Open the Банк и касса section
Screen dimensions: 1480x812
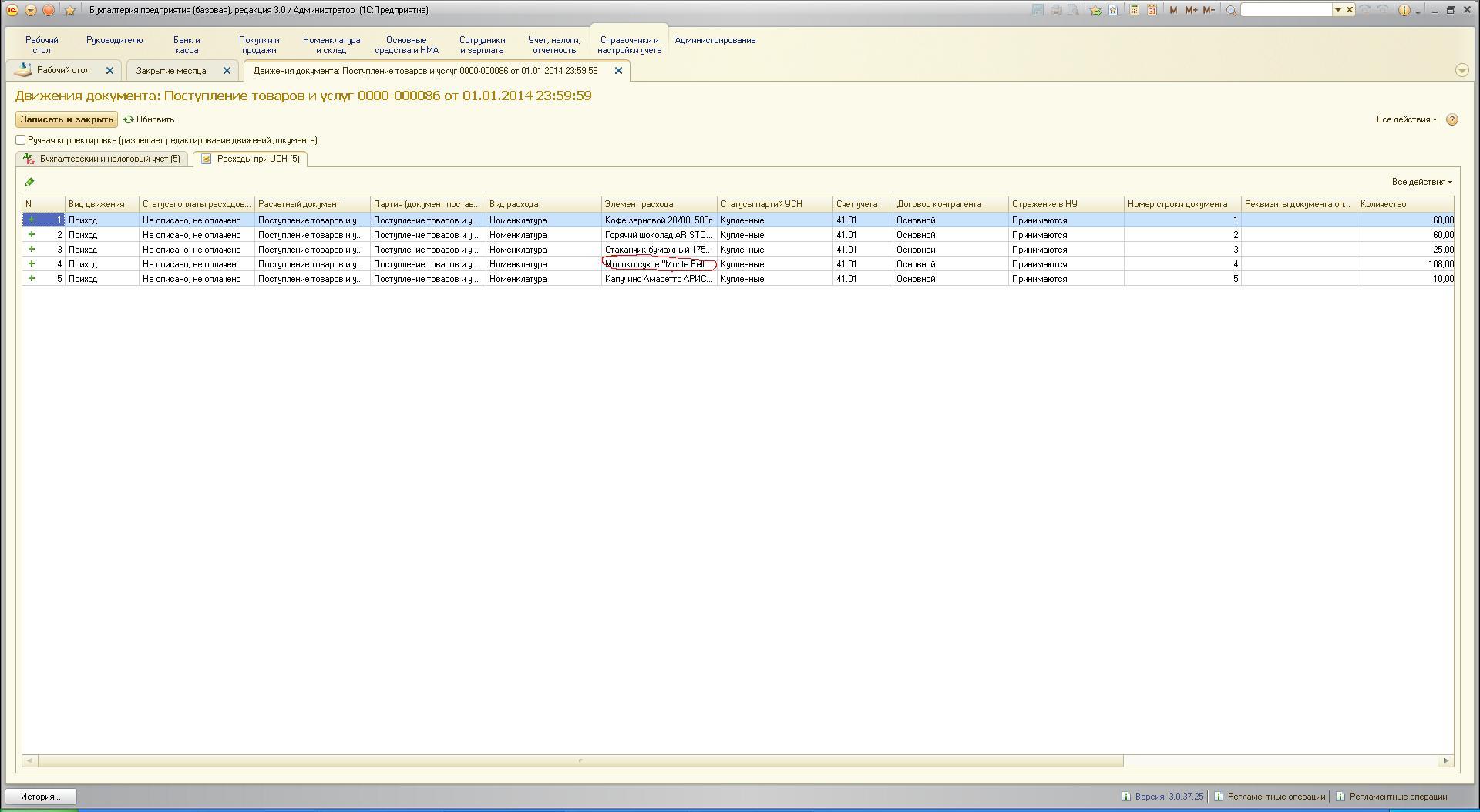coord(187,45)
